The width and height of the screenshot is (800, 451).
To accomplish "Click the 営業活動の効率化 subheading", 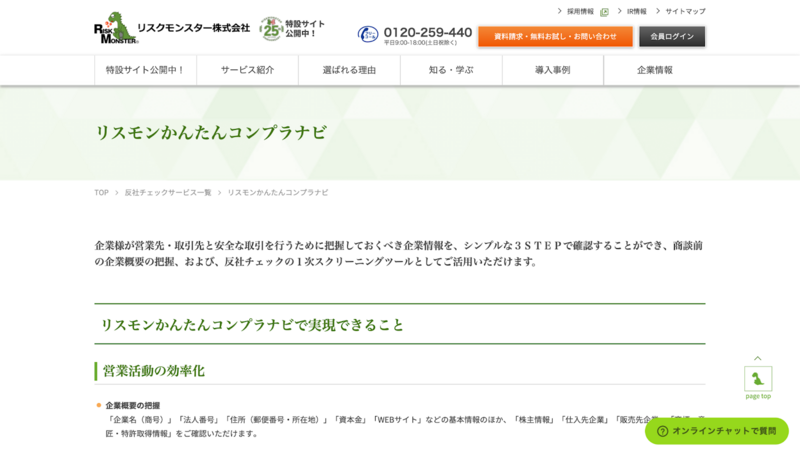I will [154, 371].
